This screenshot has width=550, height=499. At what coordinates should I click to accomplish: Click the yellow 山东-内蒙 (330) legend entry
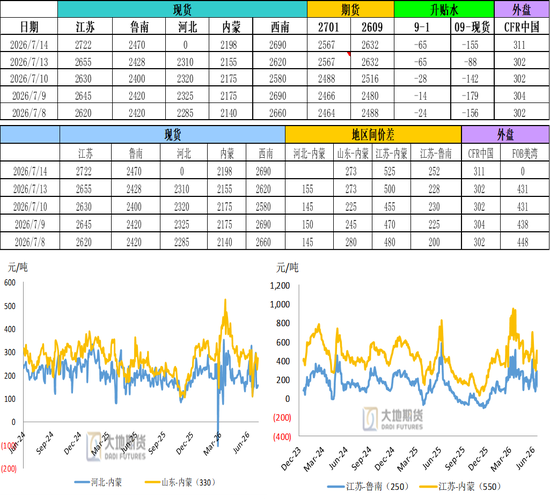pos(180,483)
